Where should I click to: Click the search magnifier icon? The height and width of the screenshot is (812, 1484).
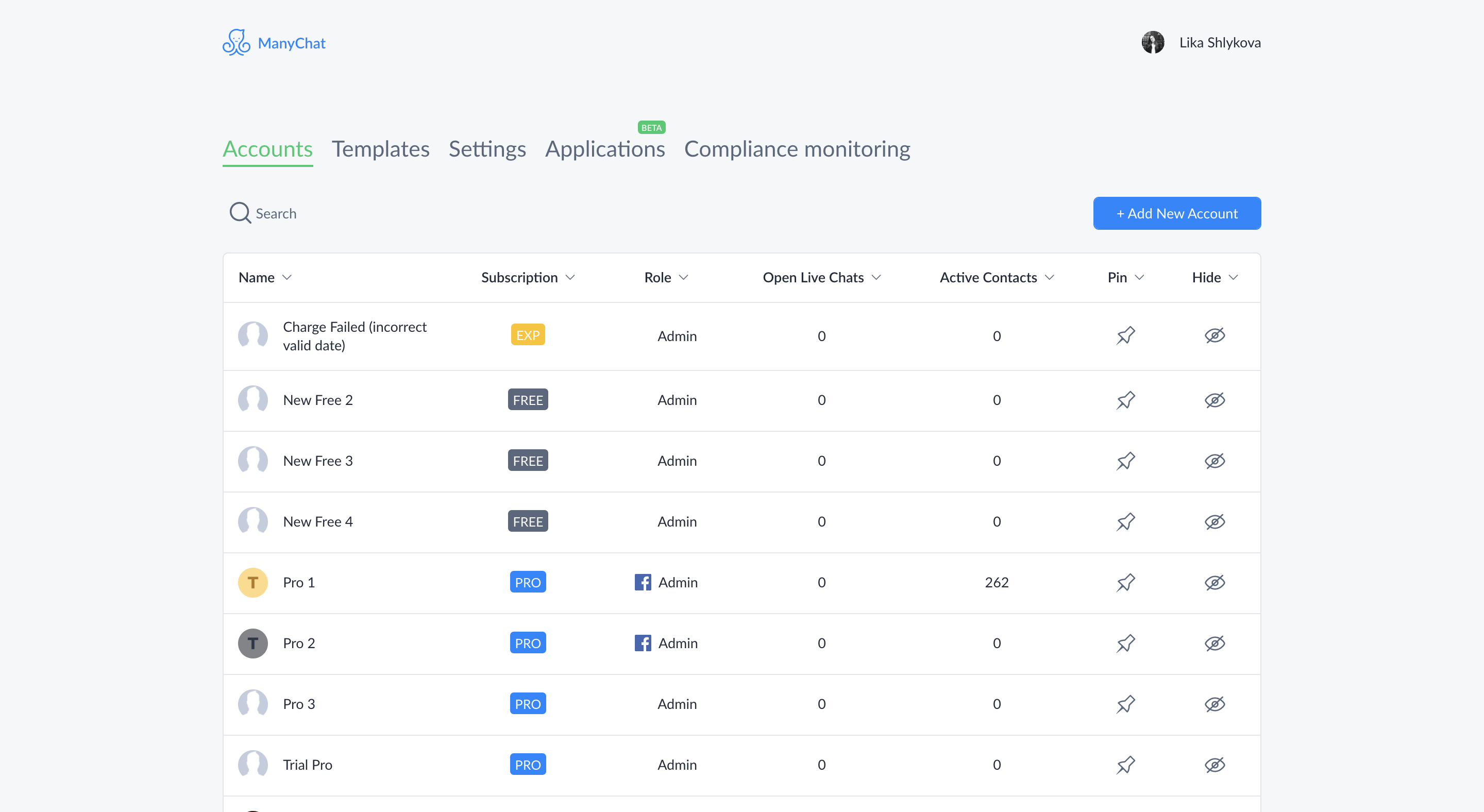click(240, 213)
